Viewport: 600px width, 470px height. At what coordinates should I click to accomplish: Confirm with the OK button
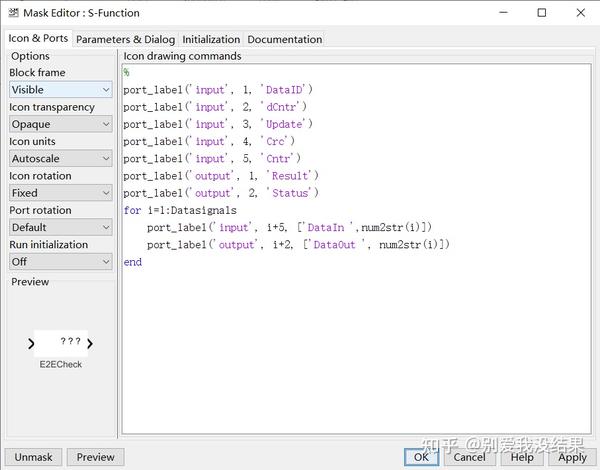tap(421, 457)
